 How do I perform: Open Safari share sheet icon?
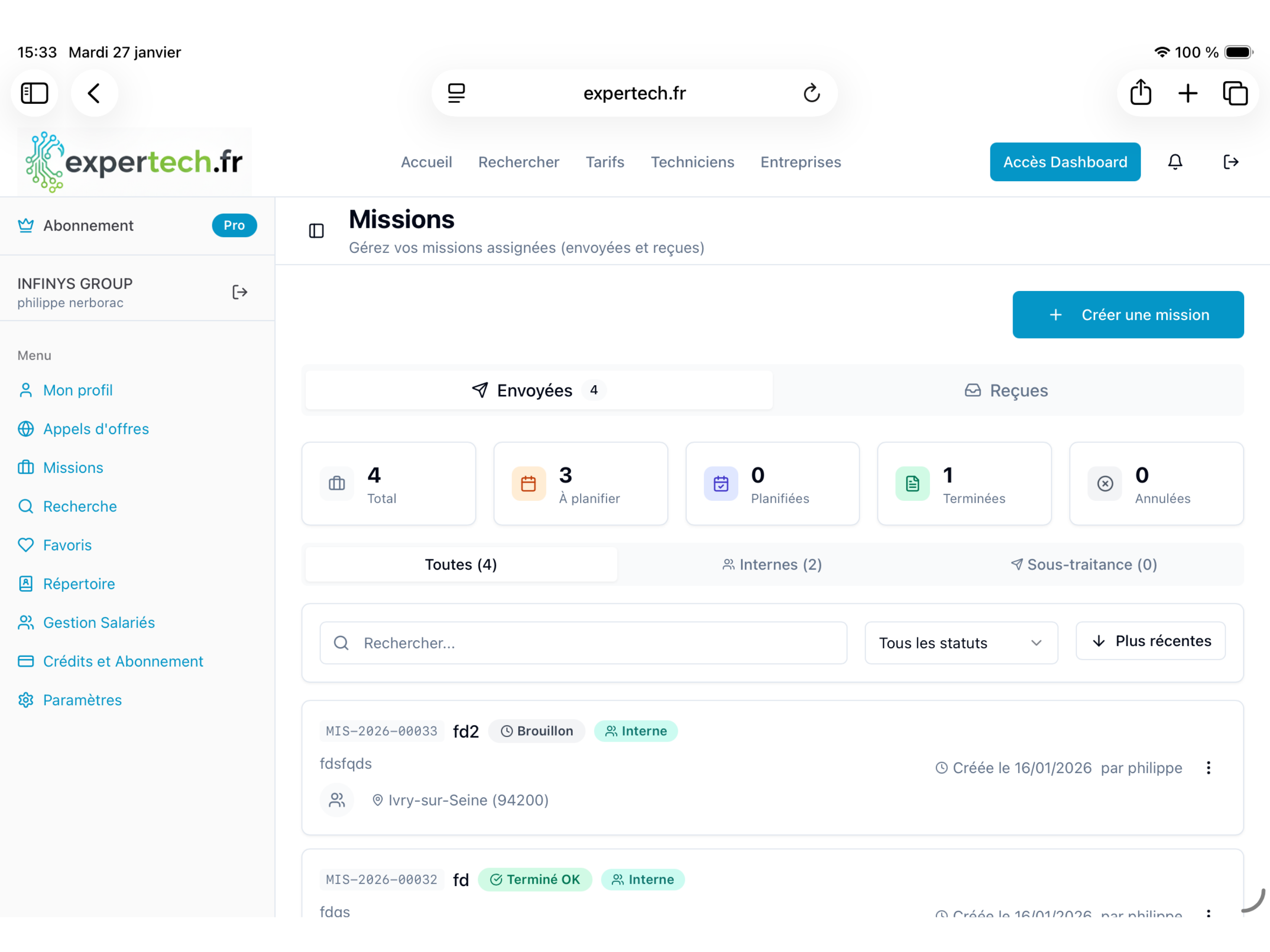point(1140,92)
